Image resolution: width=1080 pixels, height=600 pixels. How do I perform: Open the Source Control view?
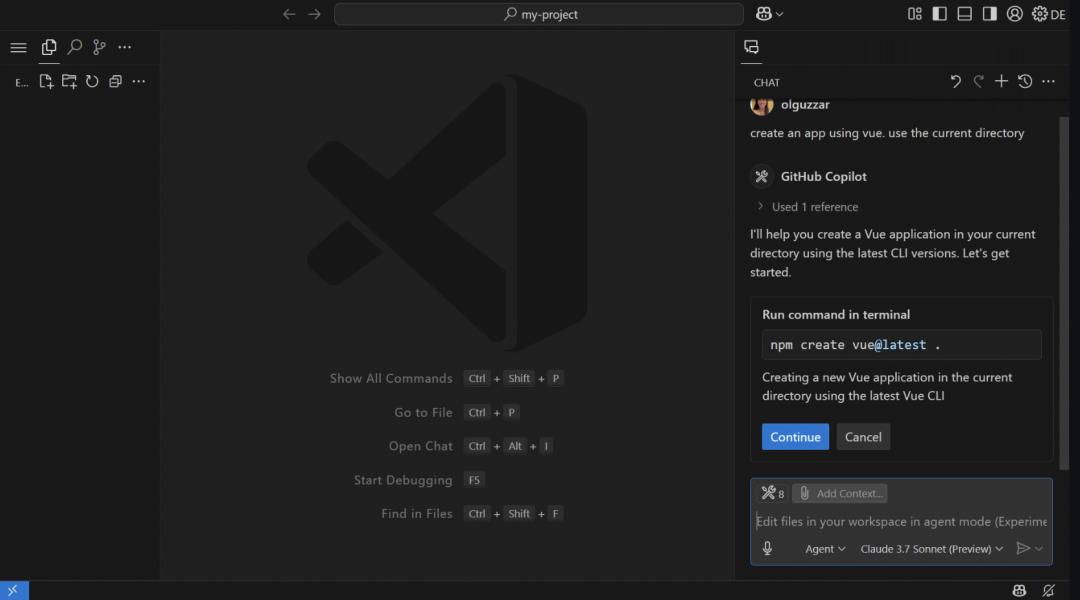[x=98, y=47]
